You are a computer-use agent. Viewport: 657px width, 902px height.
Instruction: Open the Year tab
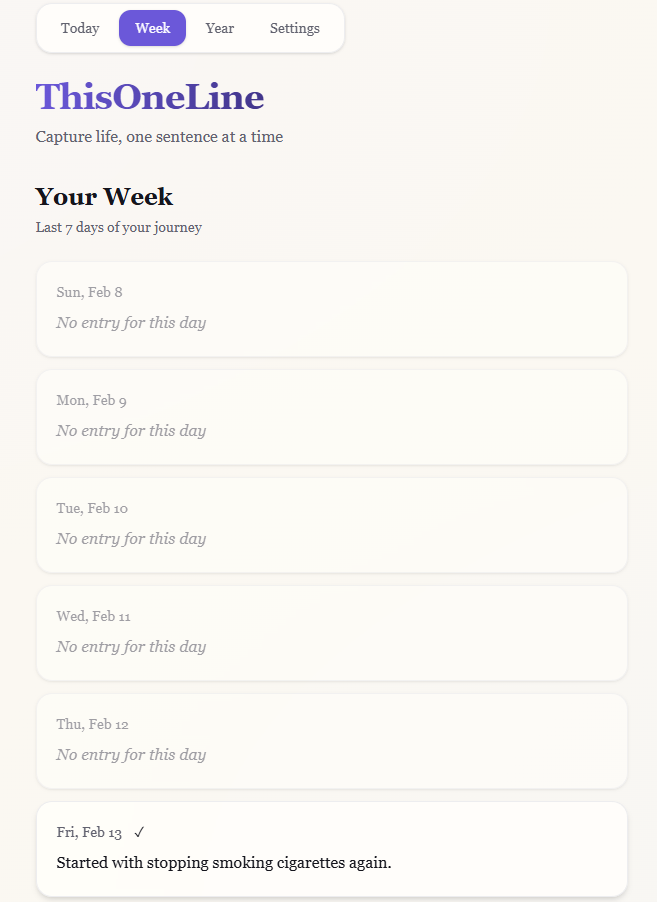point(220,28)
